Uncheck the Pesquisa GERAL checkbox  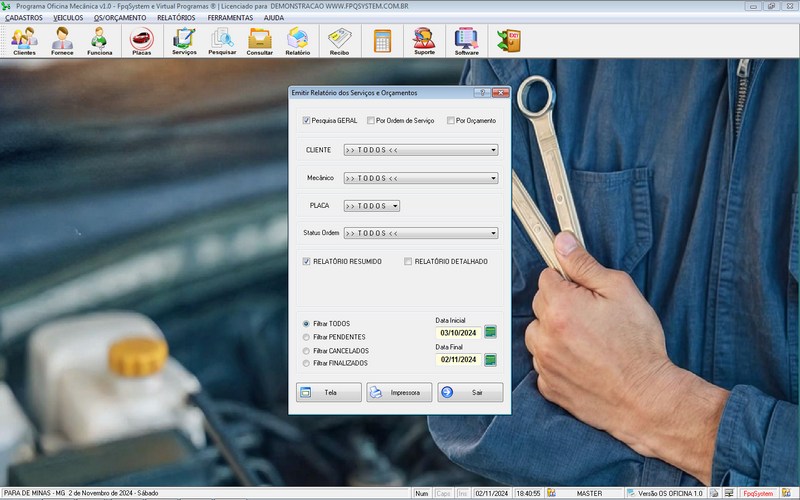[x=307, y=121]
